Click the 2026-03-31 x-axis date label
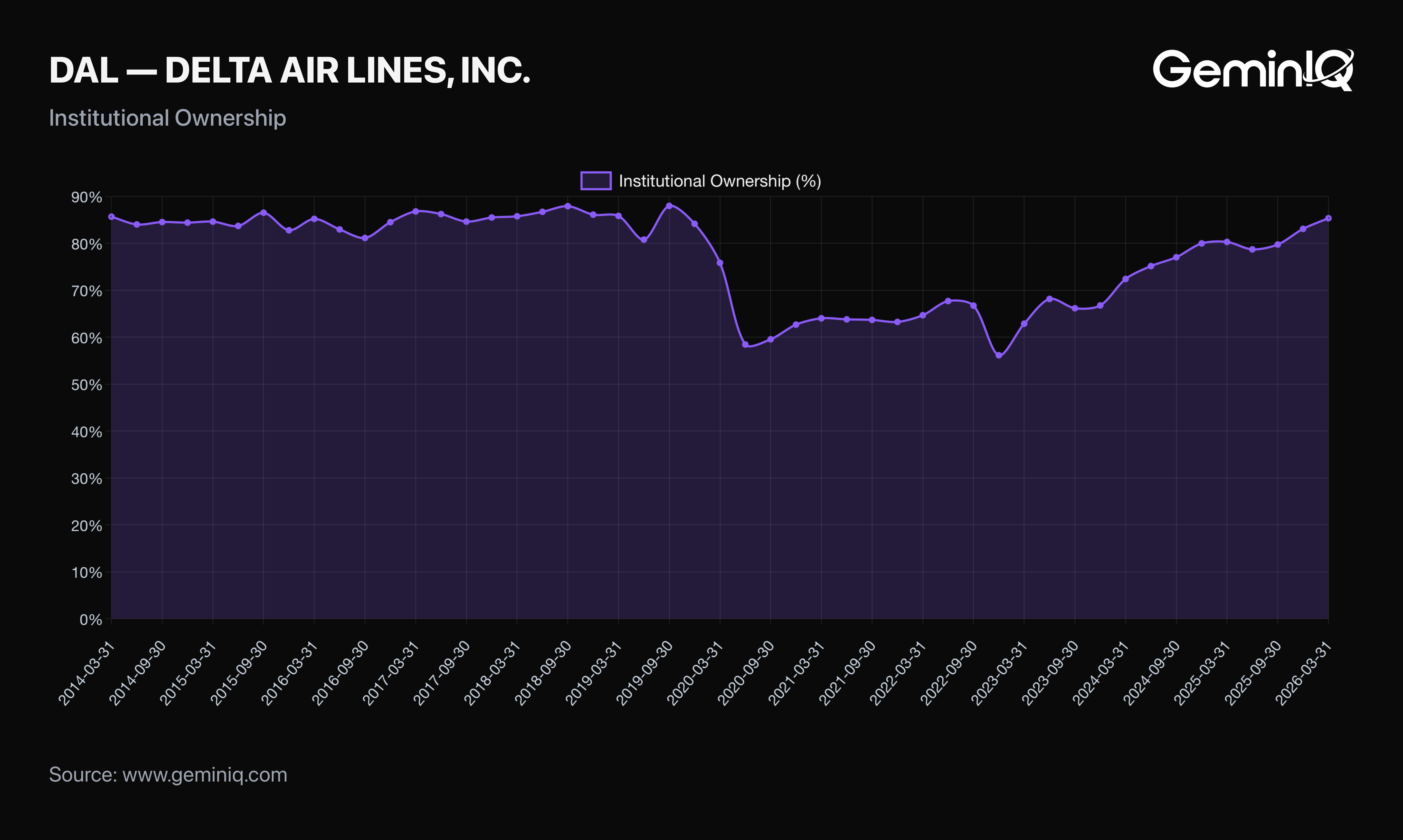1403x840 pixels. pyautogui.click(x=1304, y=673)
